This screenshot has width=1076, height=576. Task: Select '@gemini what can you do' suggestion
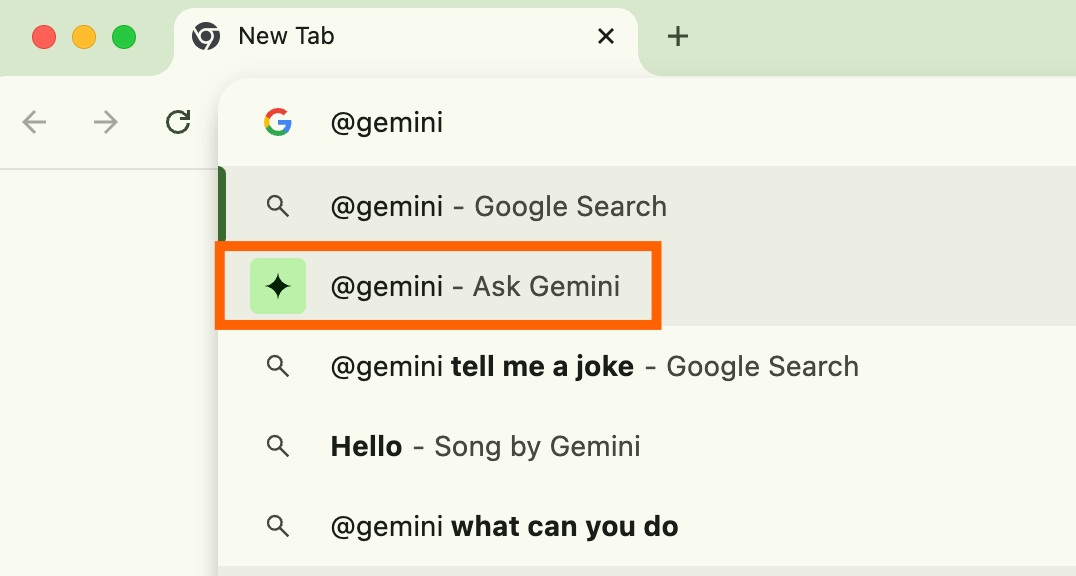coord(504,526)
